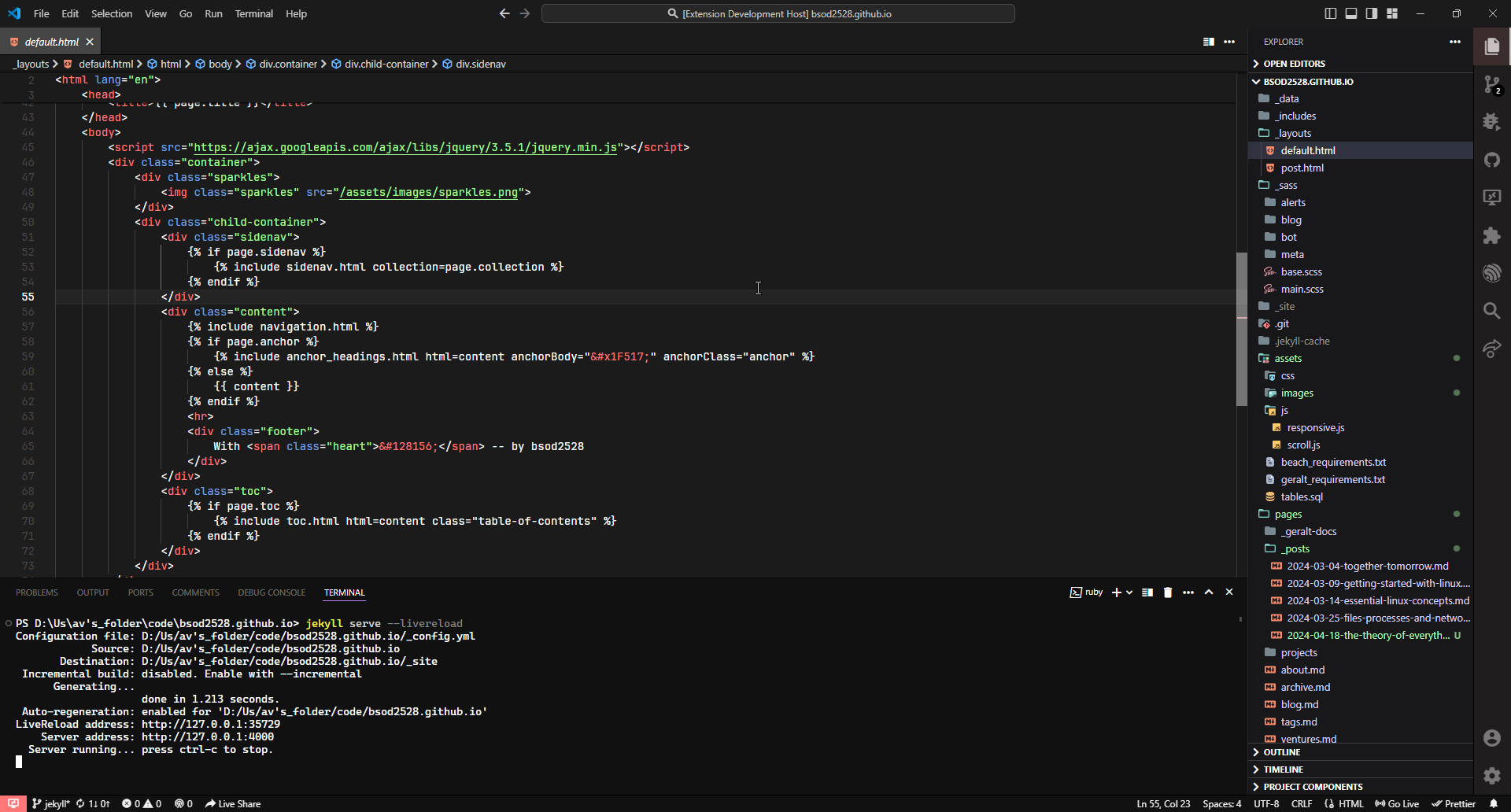Click the ports forwarded indicator showing 0
Viewport: 1511px width, 812px height.
[x=183, y=803]
